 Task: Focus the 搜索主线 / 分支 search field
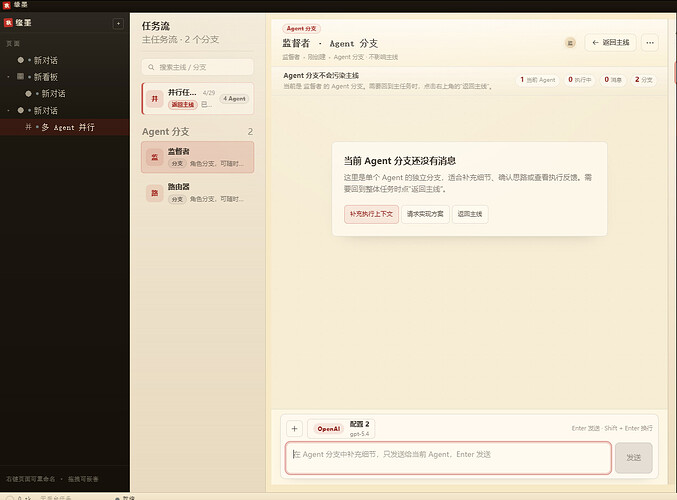(197, 67)
